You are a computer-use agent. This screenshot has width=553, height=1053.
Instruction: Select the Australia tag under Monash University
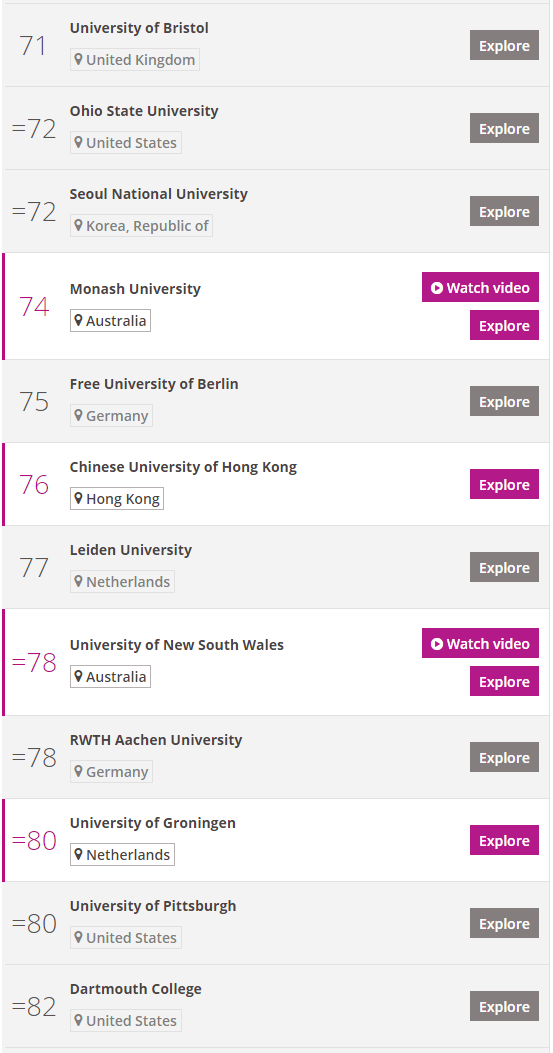coord(110,321)
